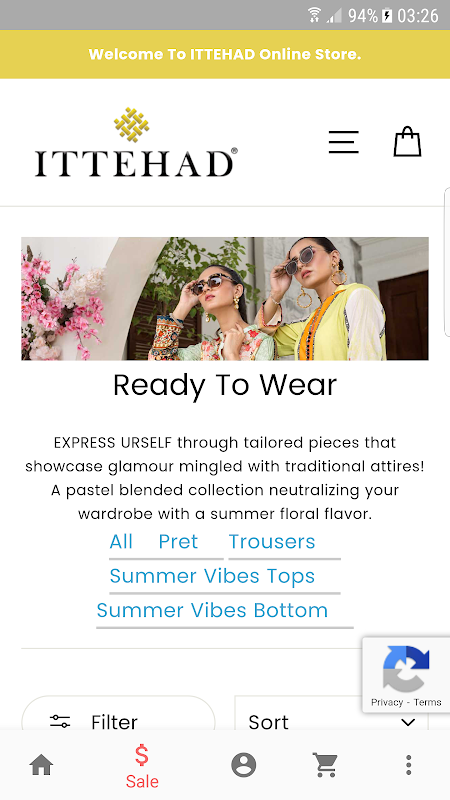Viewport: 450px width, 800px height.
Task: Open the shopping bag icon
Action: click(x=407, y=141)
